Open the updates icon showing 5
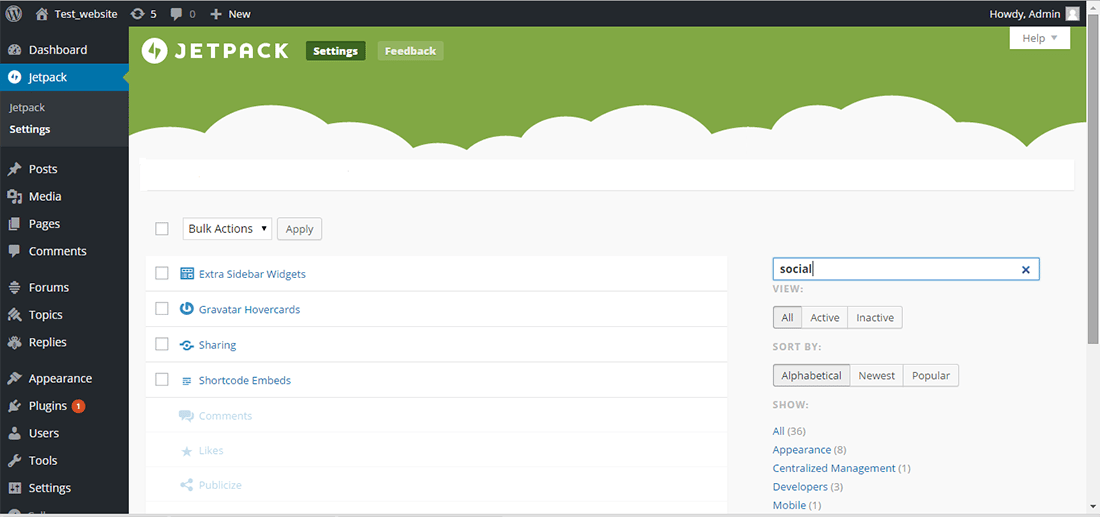The height and width of the screenshot is (517, 1100). pos(138,13)
